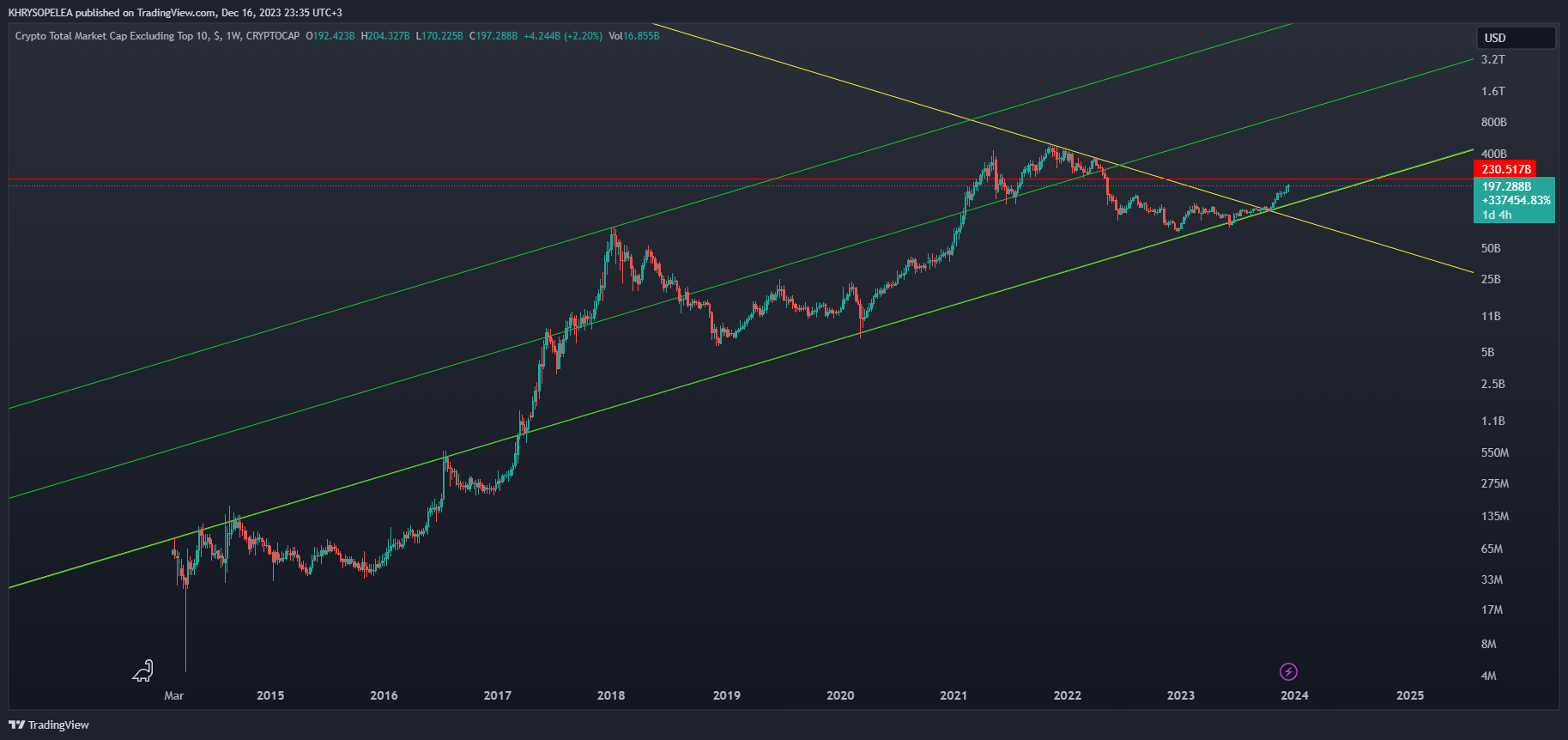Click the 2022 label on the time axis
This screenshot has width=1568, height=740.
[1068, 695]
